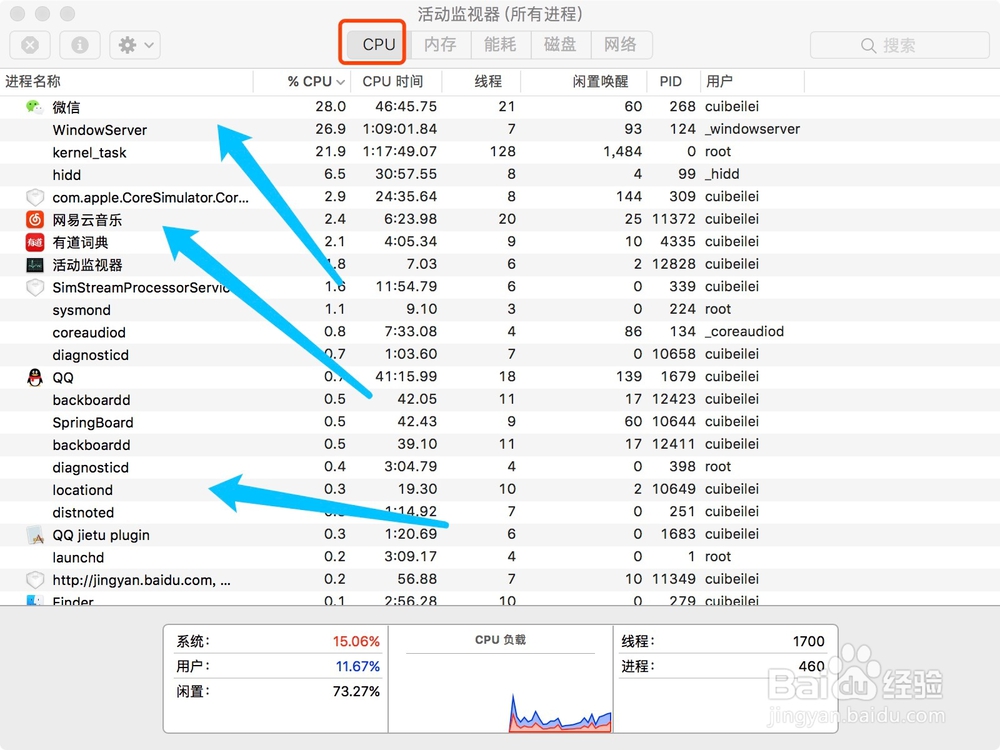The height and width of the screenshot is (750, 1000).
Task: Switch to the 磁盘 tab
Action: (x=561, y=45)
